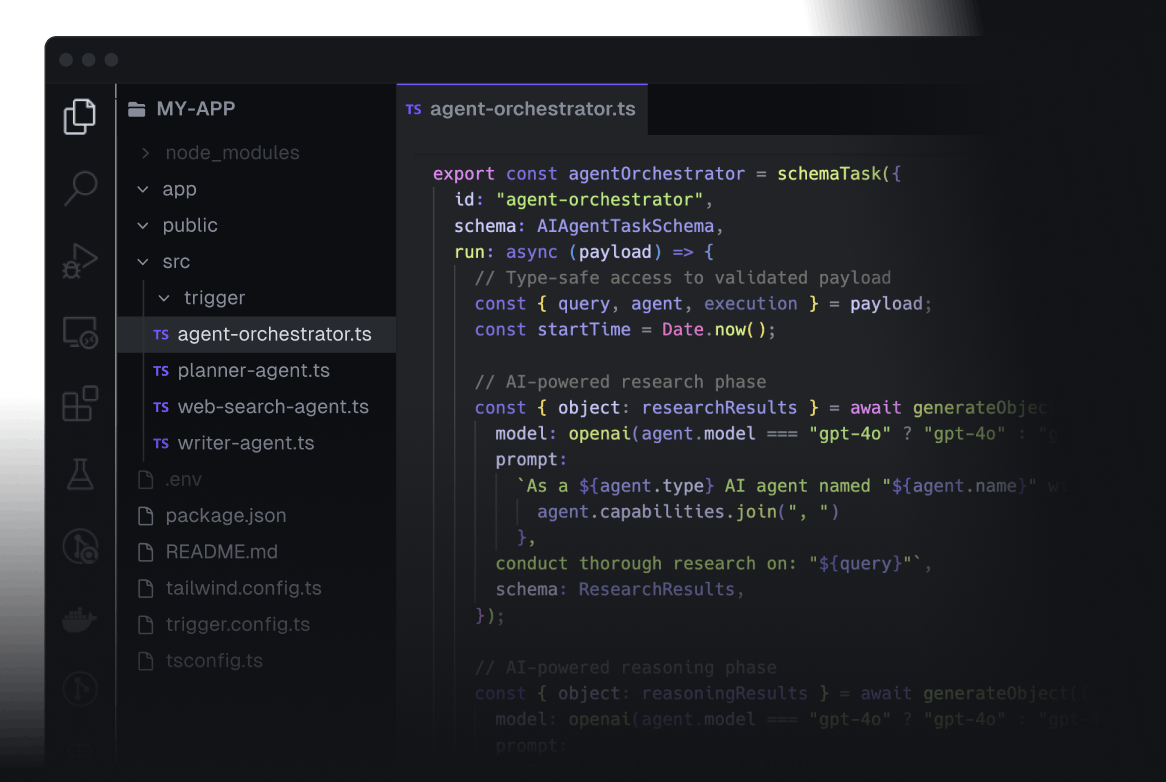The width and height of the screenshot is (1166, 782).
Task: Click the '// Type-safe access' comment line
Action: (x=683, y=278)
